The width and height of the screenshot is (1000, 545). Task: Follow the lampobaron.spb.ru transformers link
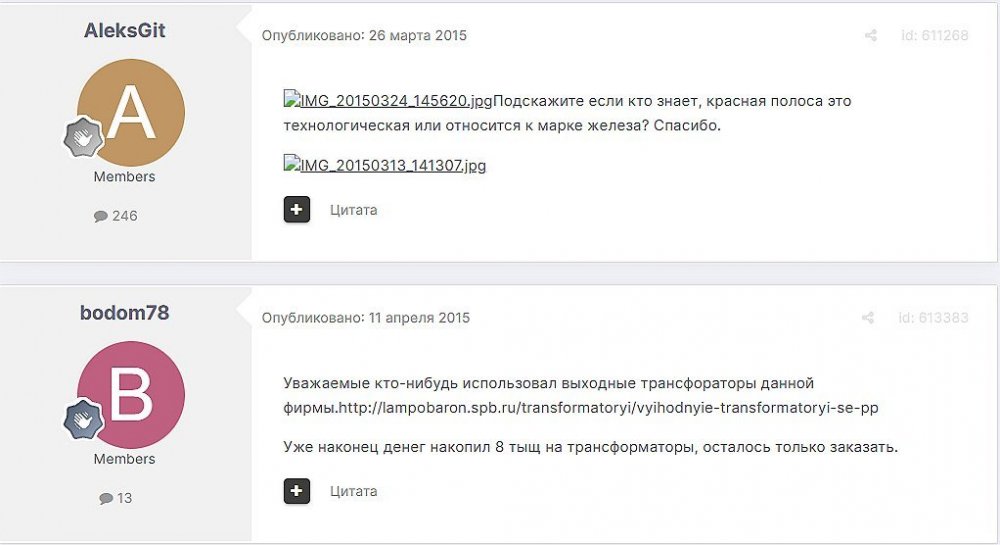click(609, 408)
